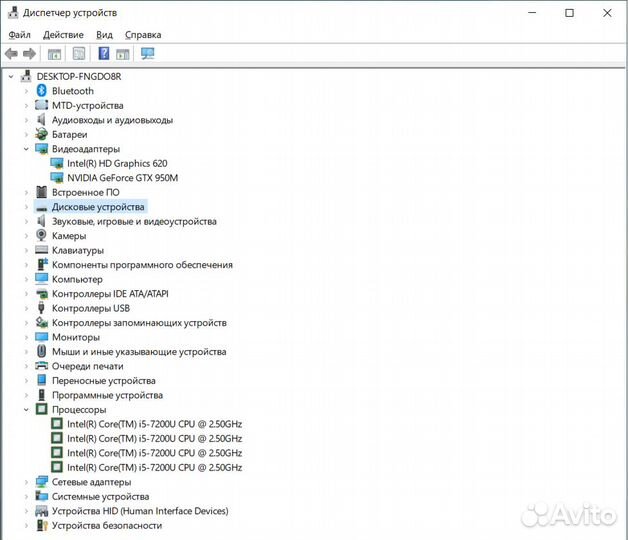Click the Bluetooth category icon
Viewport: 628px width, 540px height.
[41, 91]
